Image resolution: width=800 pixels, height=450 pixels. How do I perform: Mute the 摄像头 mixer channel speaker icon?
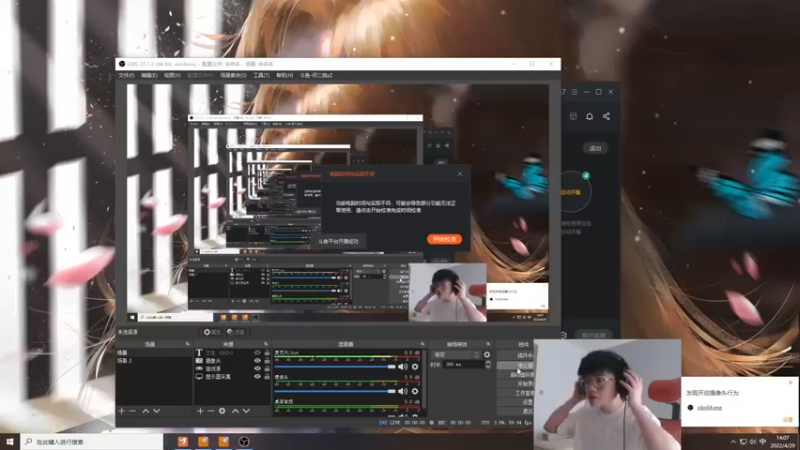point(403,391)
